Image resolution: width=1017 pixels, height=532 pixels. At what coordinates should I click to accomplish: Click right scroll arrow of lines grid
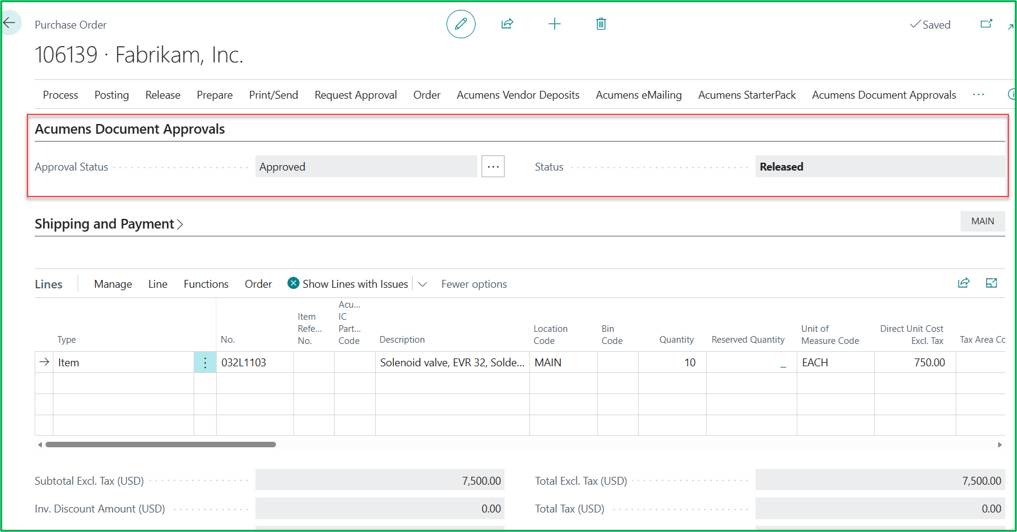pos(999,444)
